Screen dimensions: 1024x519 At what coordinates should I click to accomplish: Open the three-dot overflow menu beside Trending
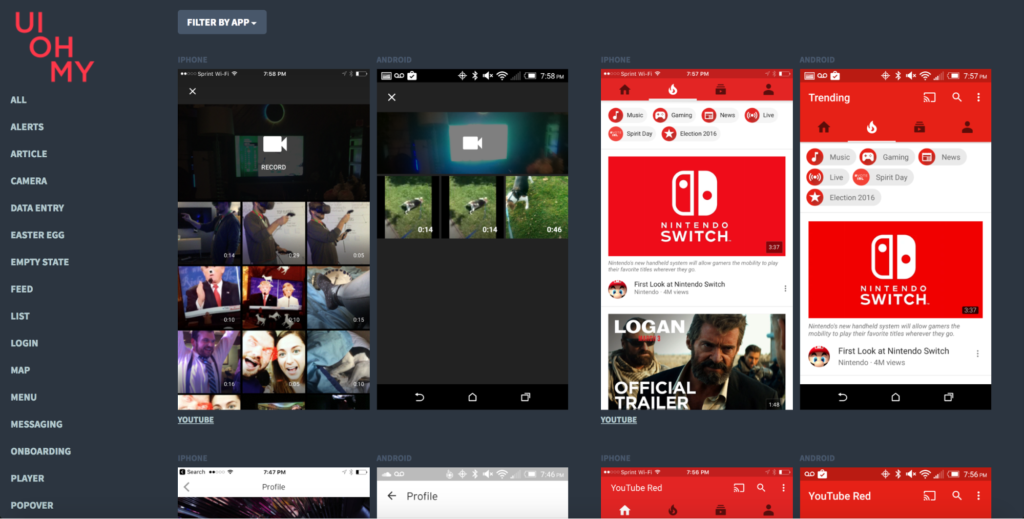978,97
